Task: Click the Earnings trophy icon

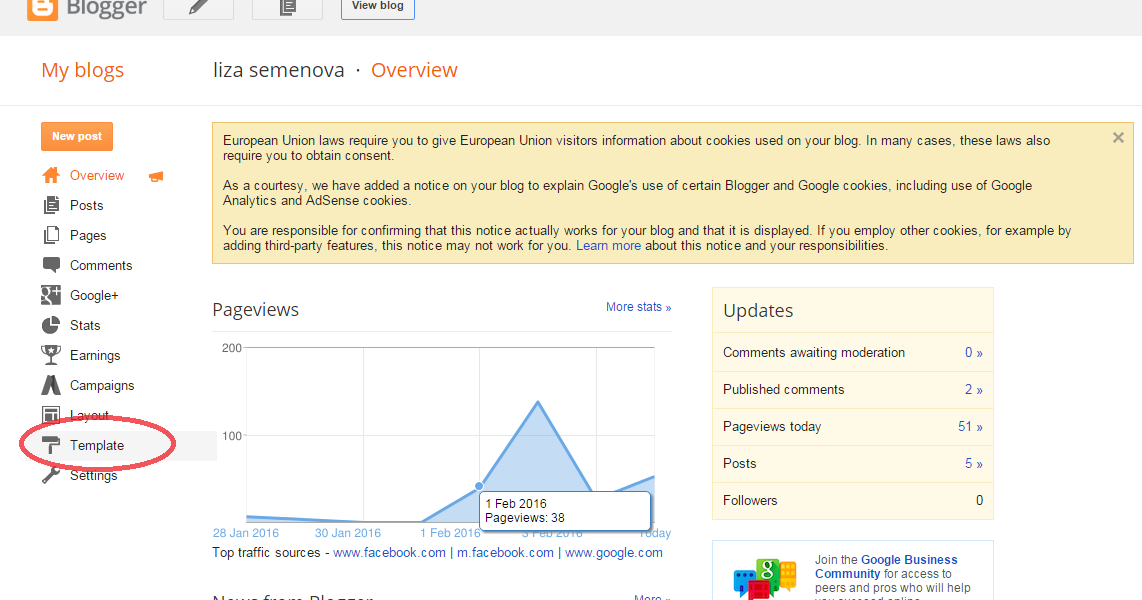Action: click(x=51, y=355)
